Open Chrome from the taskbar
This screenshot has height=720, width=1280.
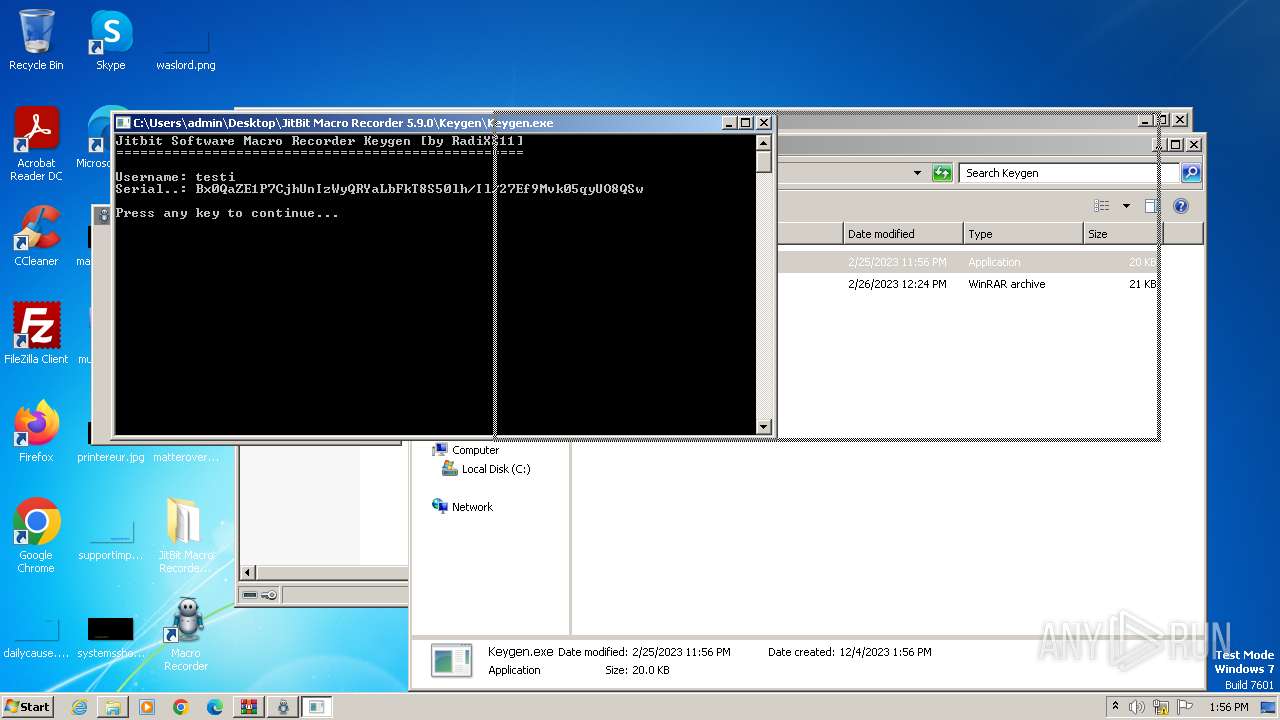(x=181, y=707)
